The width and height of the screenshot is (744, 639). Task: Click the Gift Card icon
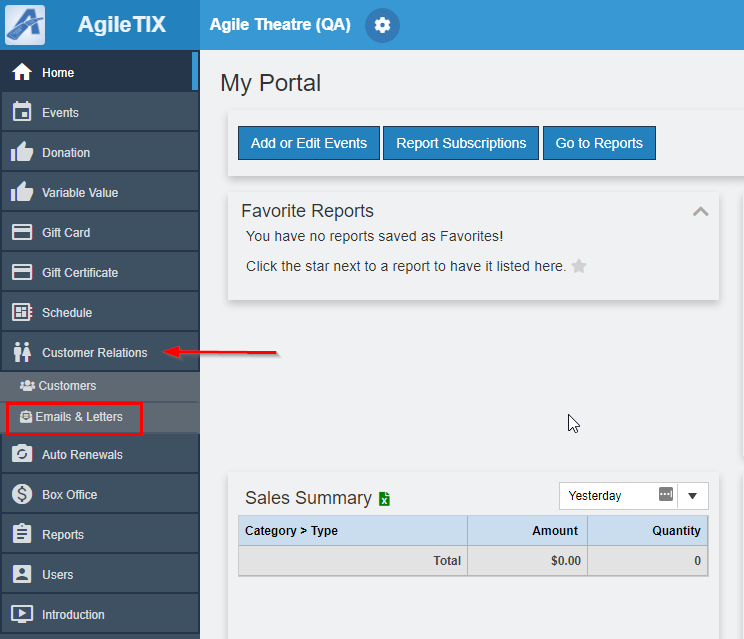tap(22, 232)
